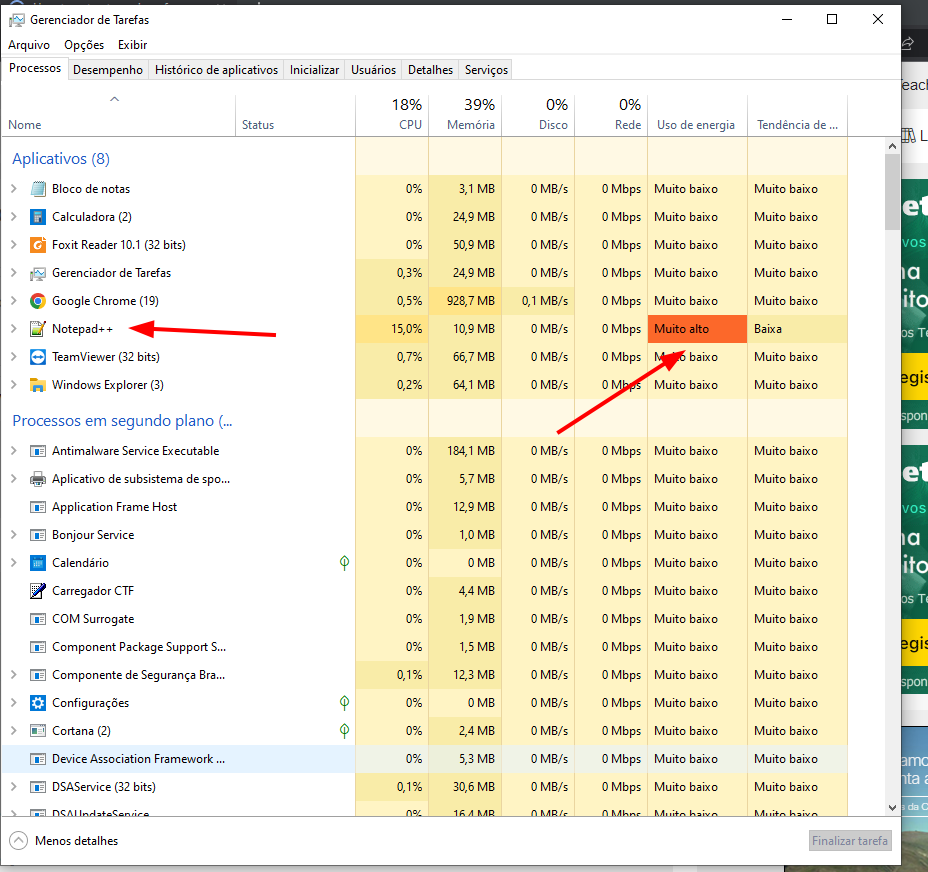This screenshot has height=872, width=928.
Task: Sort by the Nome column header
Action: 118,115
